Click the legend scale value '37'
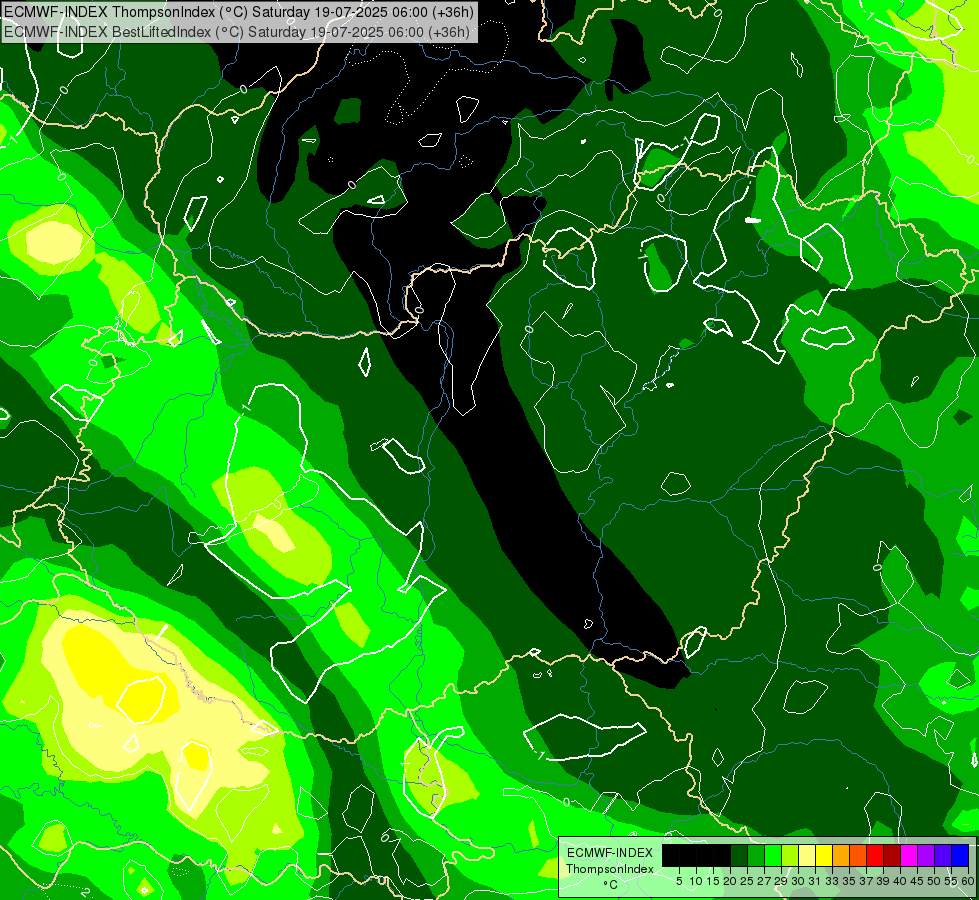979x900 pixels. [866, 881]
